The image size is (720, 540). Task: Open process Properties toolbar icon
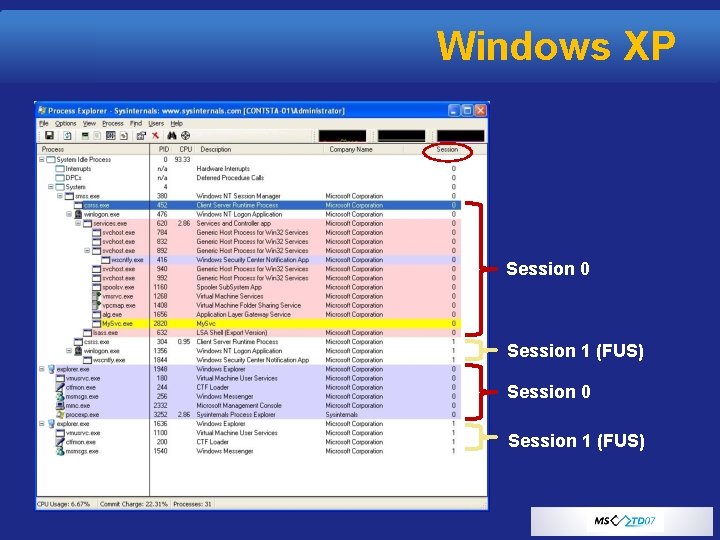pyautogui.click(x=141, y=135)
